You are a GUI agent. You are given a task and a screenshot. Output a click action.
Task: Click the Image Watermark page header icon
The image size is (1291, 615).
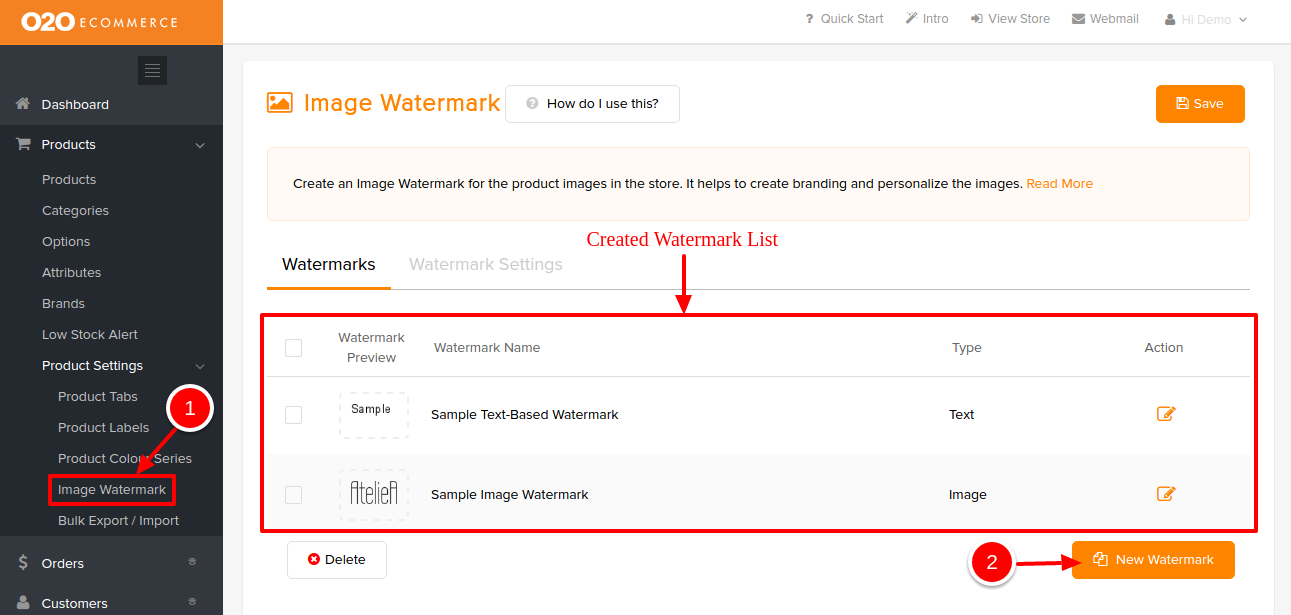[280, 102]
